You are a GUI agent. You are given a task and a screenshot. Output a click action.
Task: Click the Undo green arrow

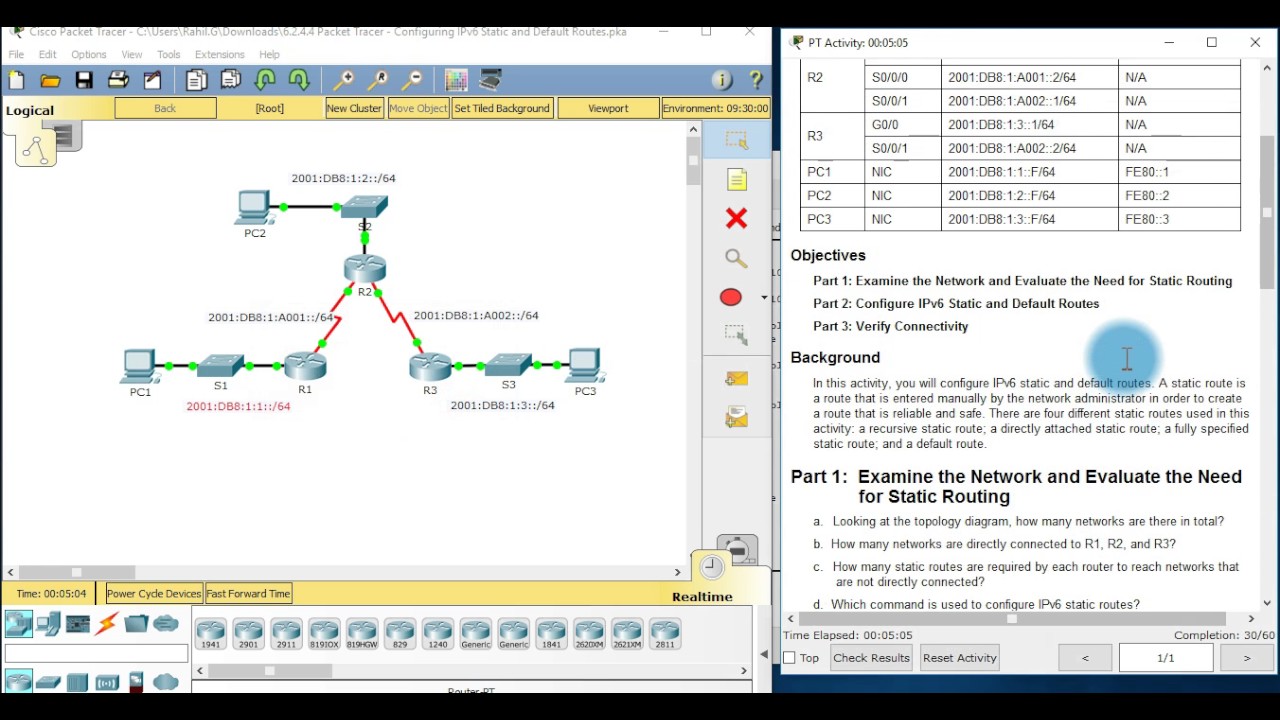265,80
